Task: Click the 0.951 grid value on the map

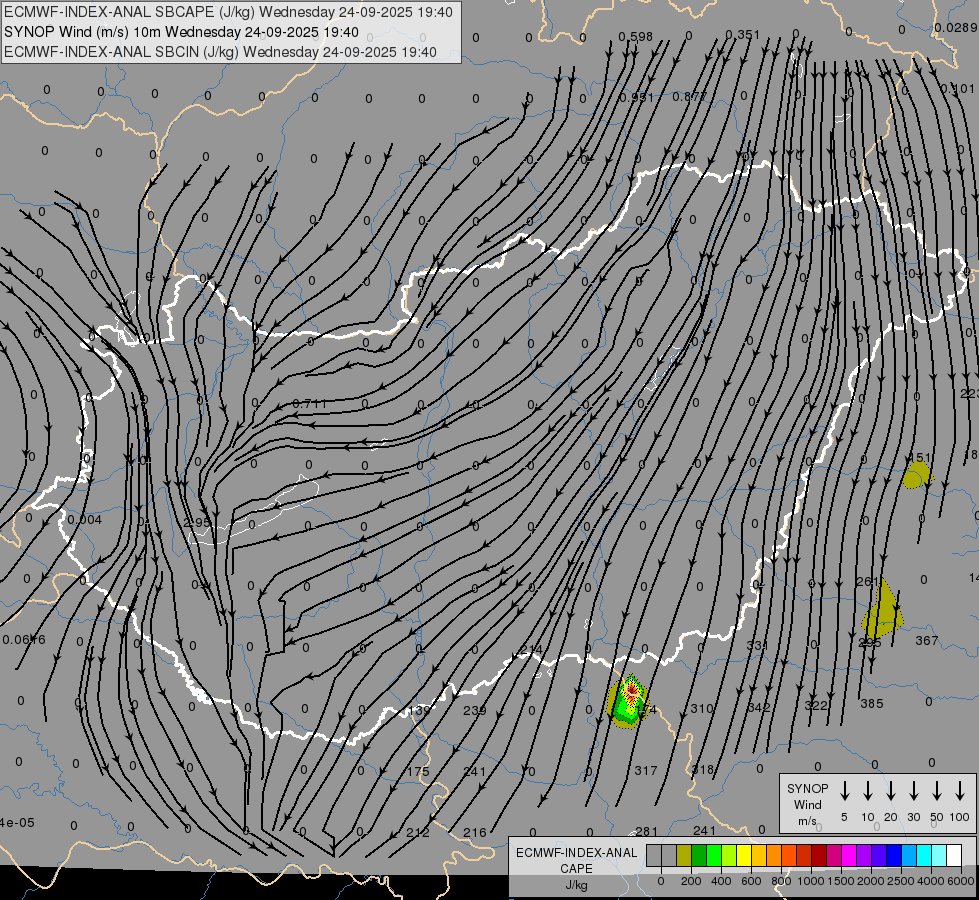Action: [636, 97]
